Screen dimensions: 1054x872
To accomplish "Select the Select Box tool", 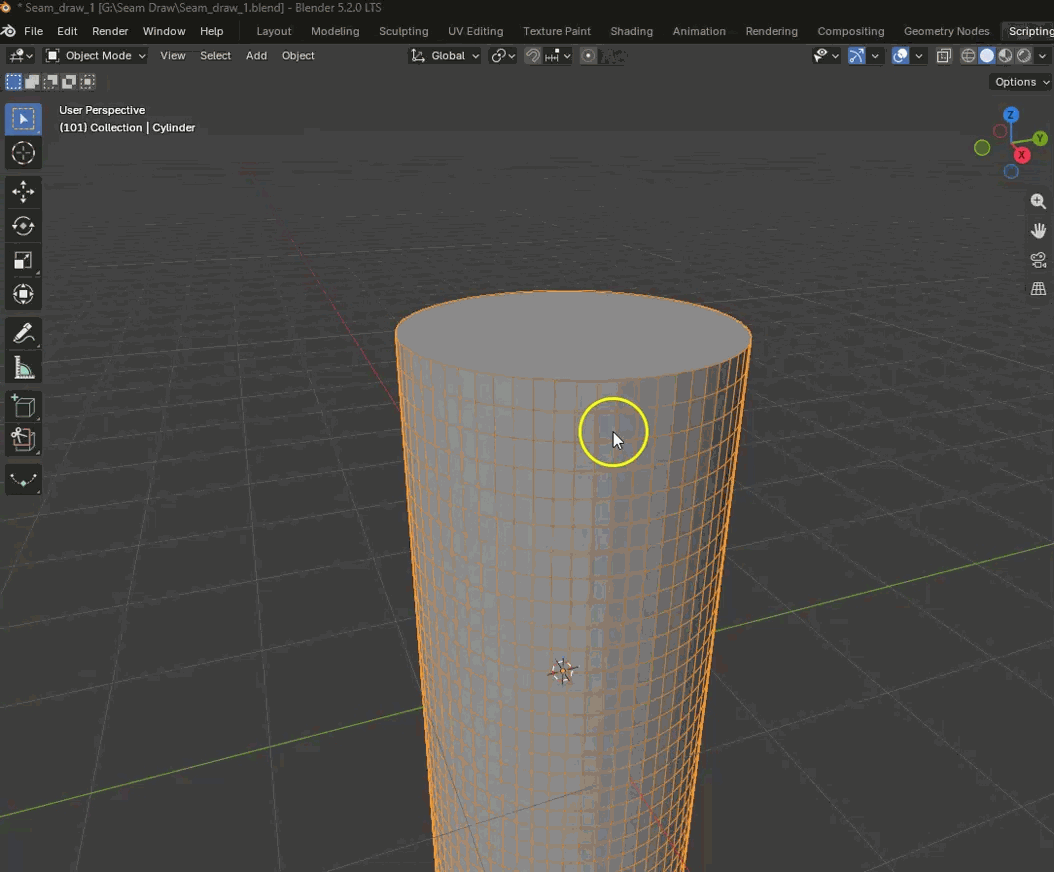I will (23, 119).
